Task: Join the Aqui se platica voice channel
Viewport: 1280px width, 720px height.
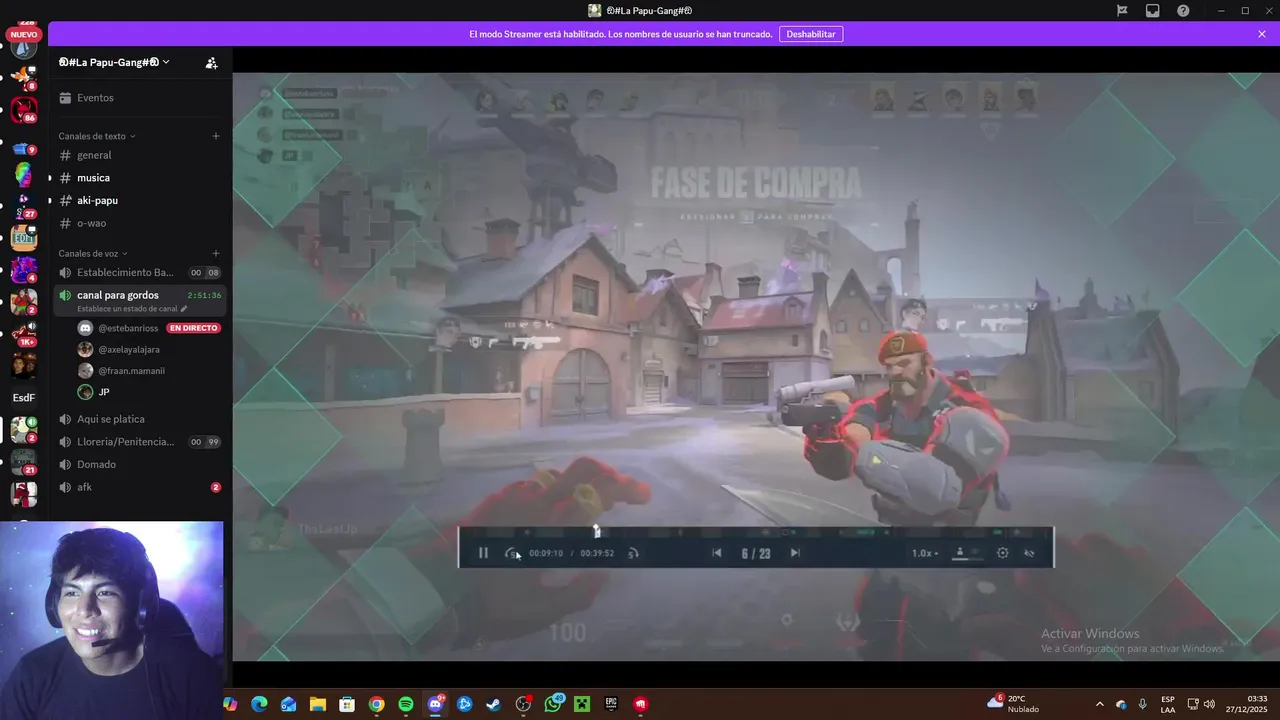Action: click(x=140, y=419)
